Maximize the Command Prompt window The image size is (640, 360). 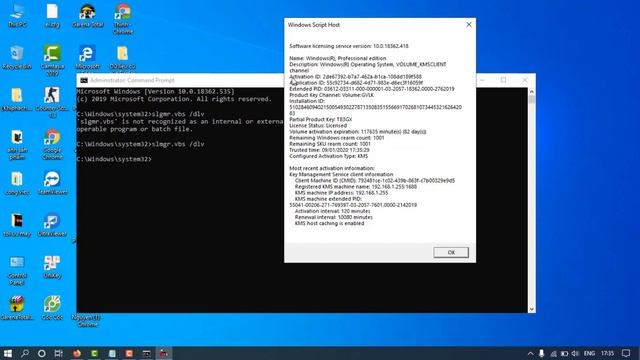click(503, 80)
